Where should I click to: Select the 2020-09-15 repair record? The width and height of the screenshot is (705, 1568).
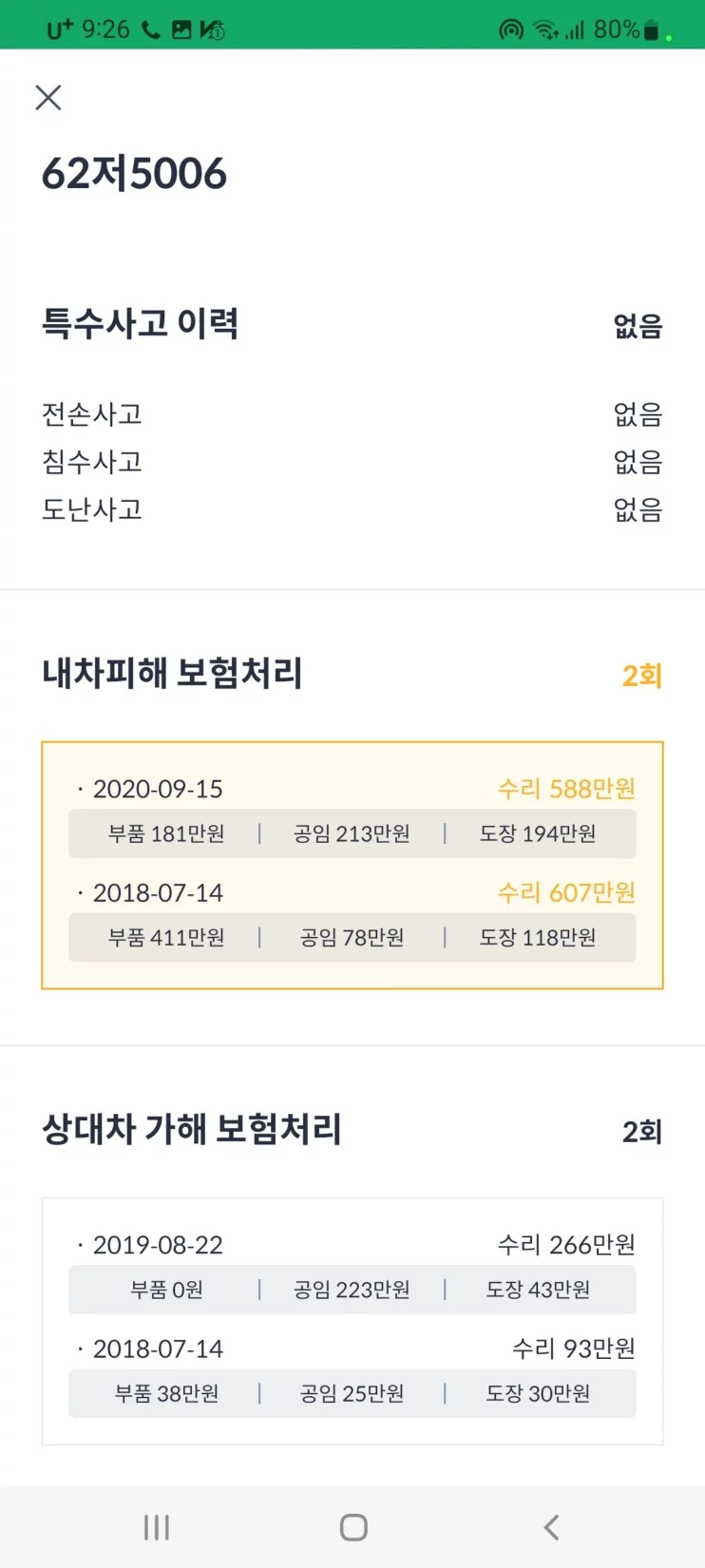[158, 789]
